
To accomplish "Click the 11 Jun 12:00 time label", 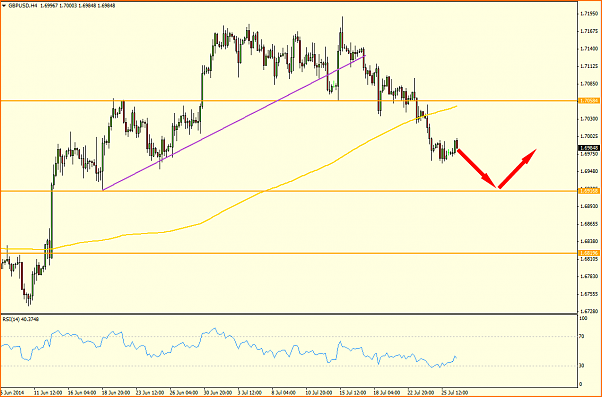I will coord(49,393).
